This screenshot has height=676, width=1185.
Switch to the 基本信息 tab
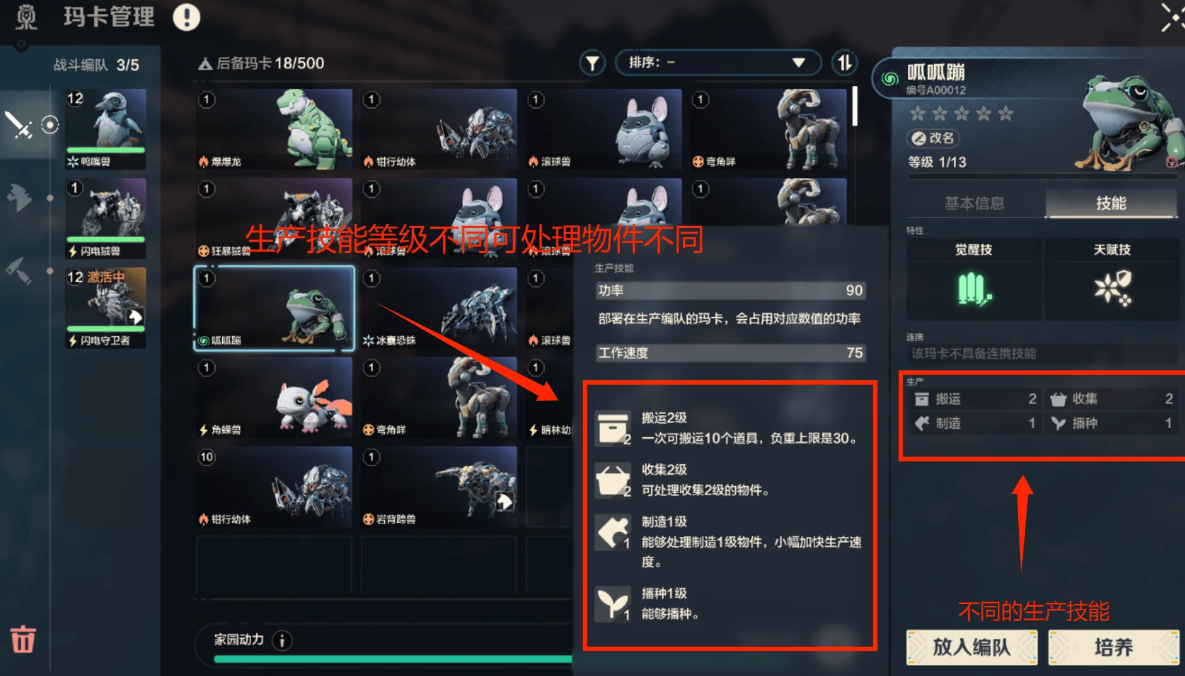[975, 203]
